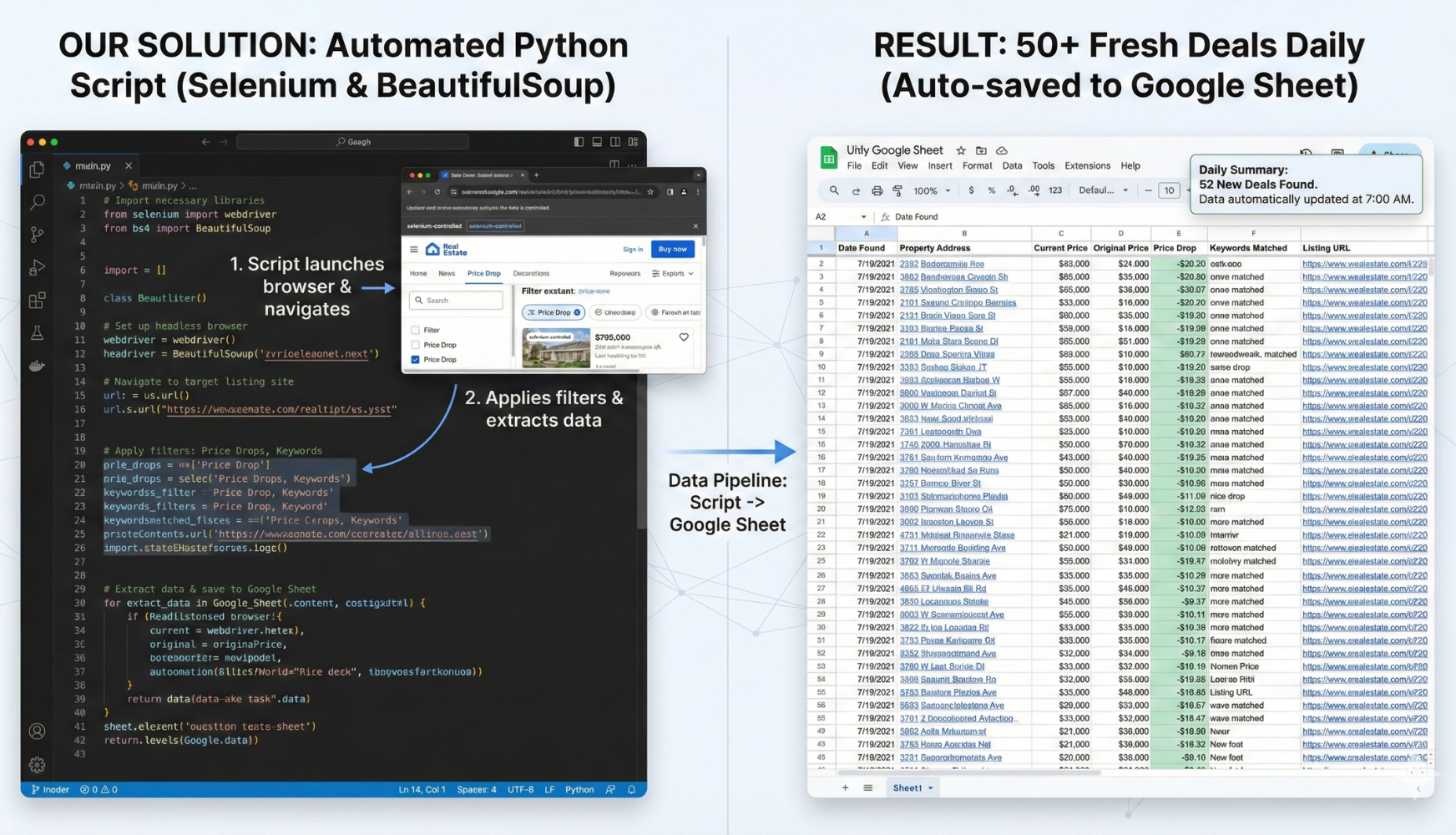Screen dimensions: 1456x835
Task: Switch to the News tab on Real Estate site
Action: pyautogui.click(x=447, y=273)
